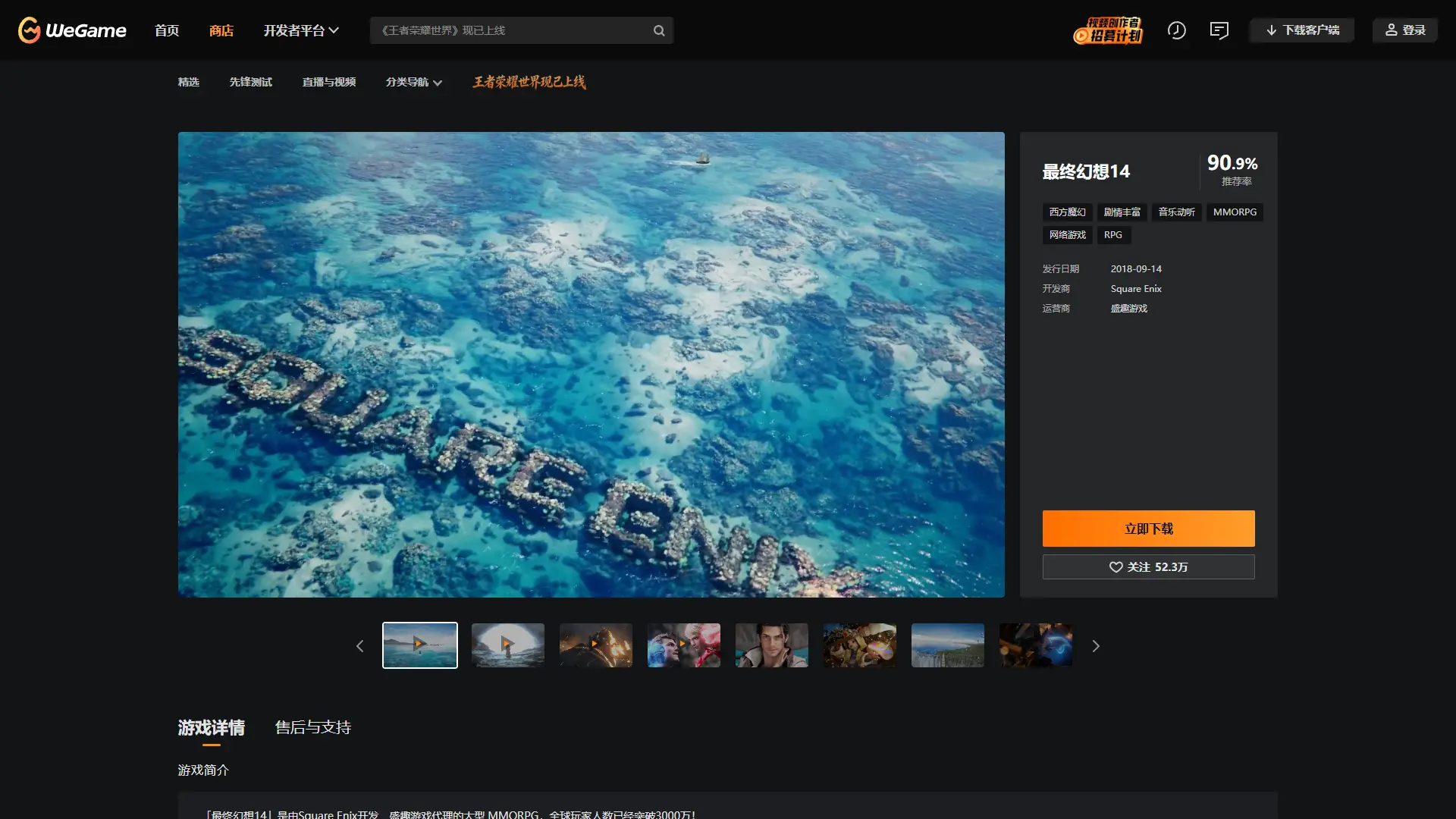Open the history clock icon

[1176, 30]
